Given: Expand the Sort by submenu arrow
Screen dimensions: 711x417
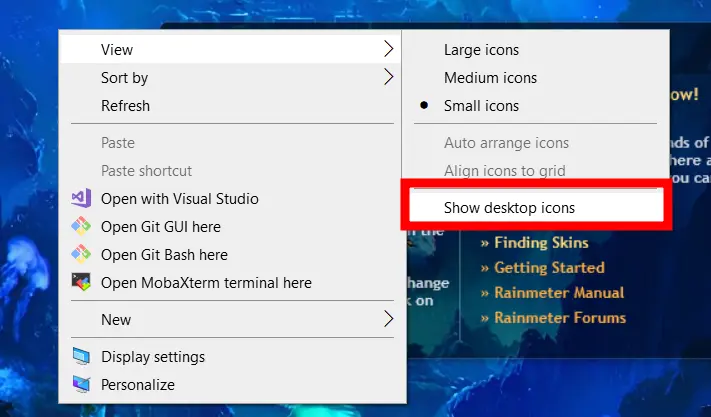Looking at the screenshot, I should (x=388, y=77).
